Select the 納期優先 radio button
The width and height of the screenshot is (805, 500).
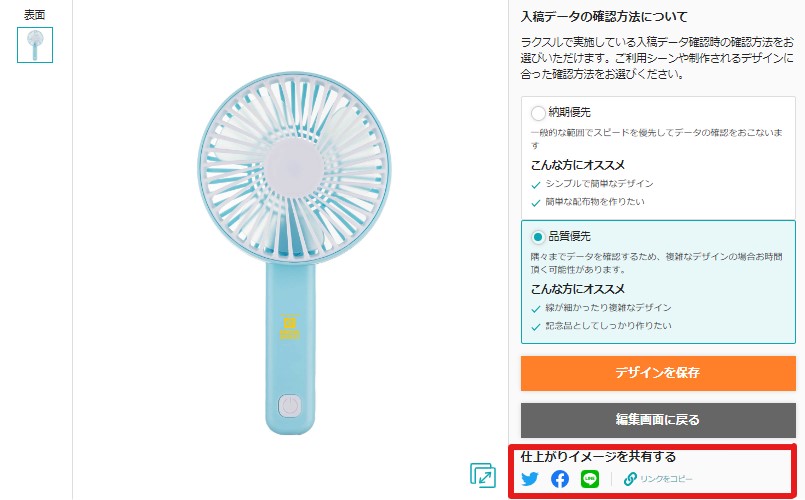click(538, 113)
